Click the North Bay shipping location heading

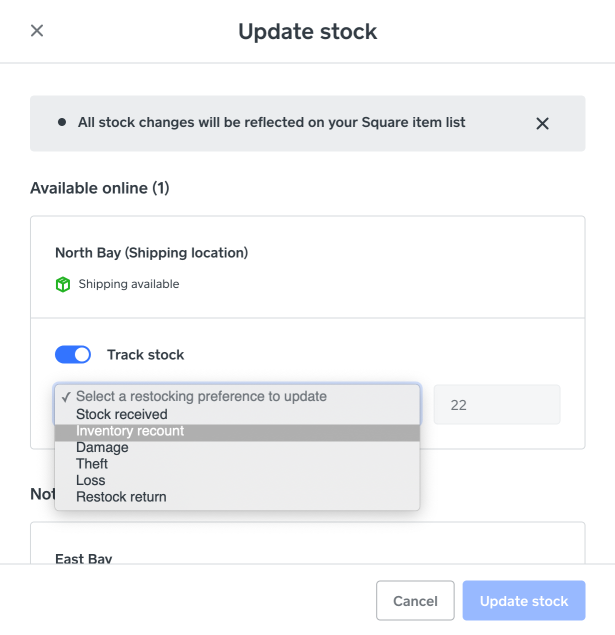[151, 252]
